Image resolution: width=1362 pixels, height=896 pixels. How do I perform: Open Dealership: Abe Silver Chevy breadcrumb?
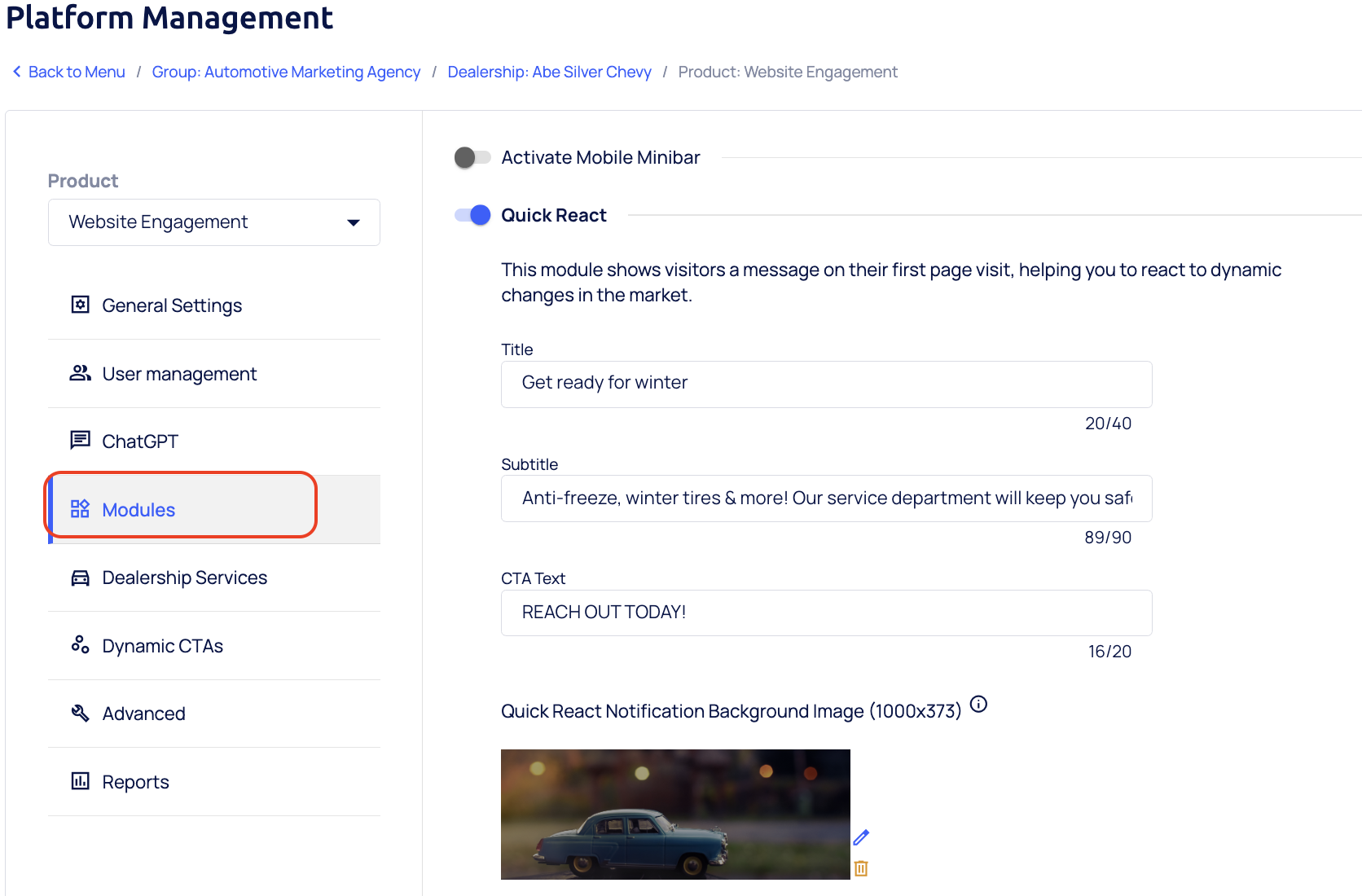tap(549, 72)
